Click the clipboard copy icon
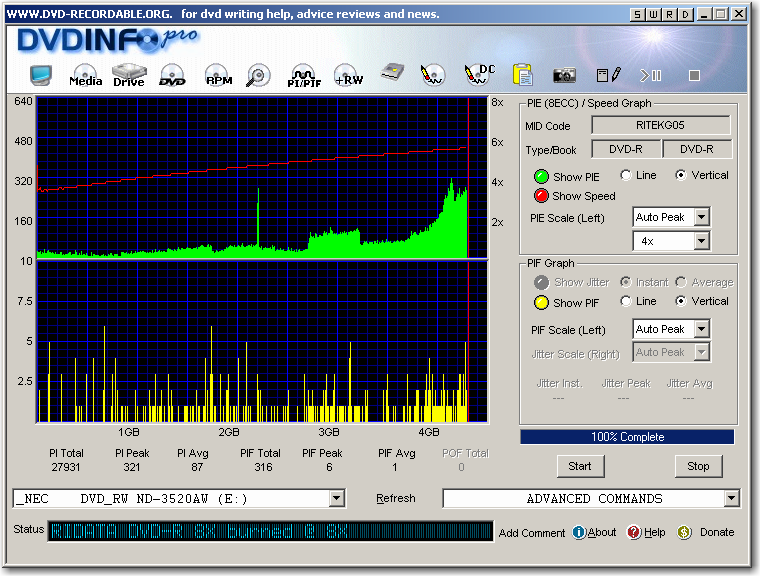 pyautogui.click(x=522, y=75)
